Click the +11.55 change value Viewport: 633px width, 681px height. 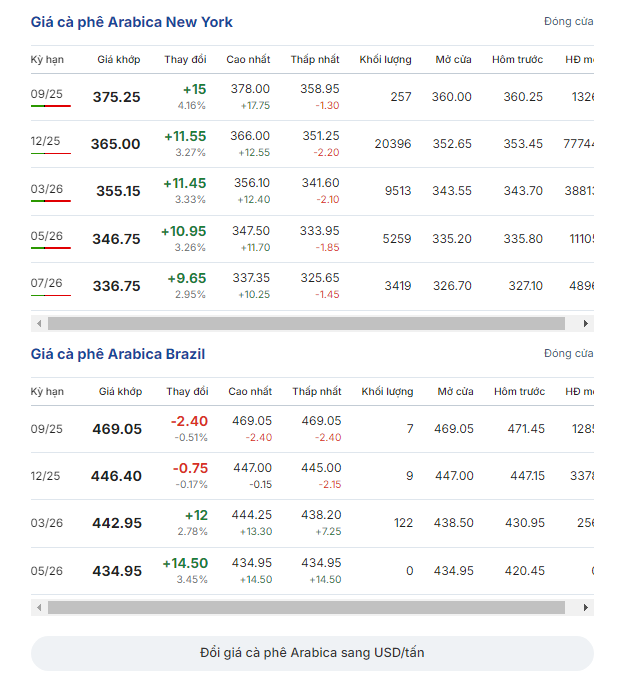tap(185, 136)
